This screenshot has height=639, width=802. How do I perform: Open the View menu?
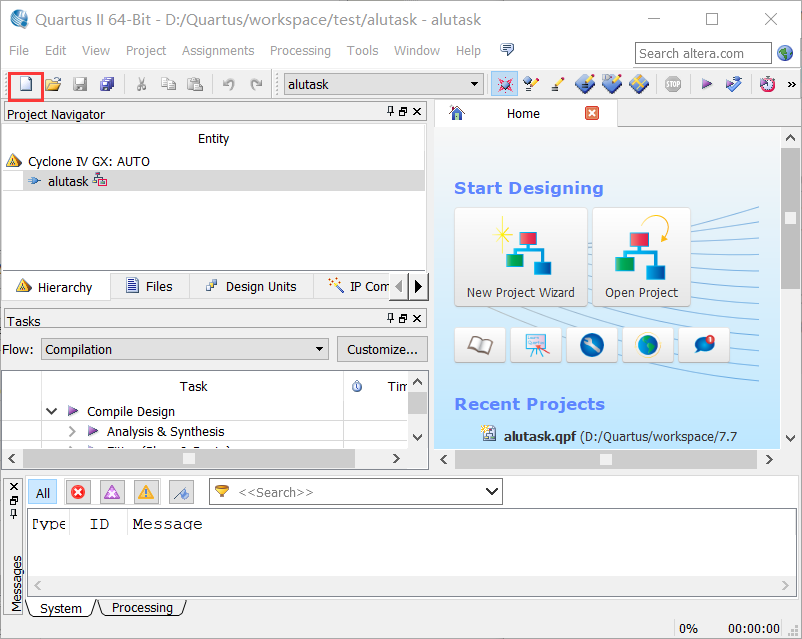coord(96,51)
